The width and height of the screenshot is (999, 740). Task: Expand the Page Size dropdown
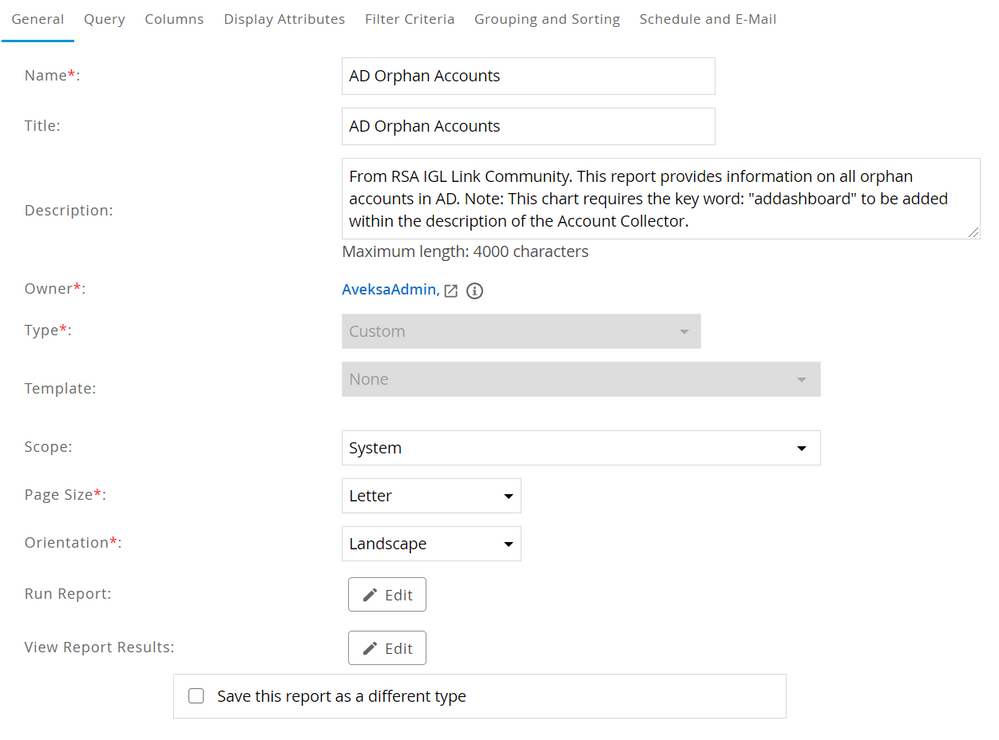431,496
